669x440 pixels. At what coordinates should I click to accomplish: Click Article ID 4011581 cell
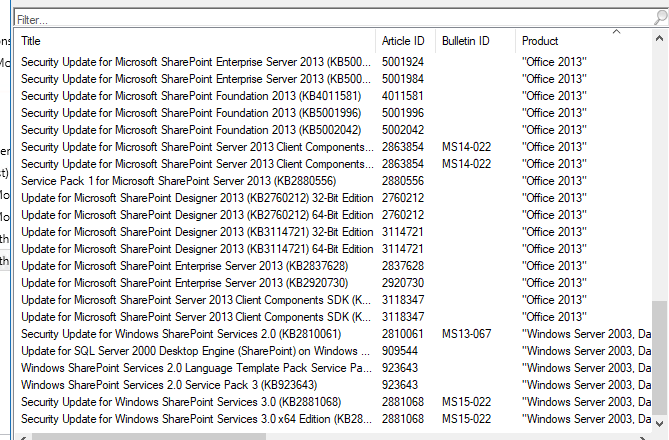coord(403,96)
